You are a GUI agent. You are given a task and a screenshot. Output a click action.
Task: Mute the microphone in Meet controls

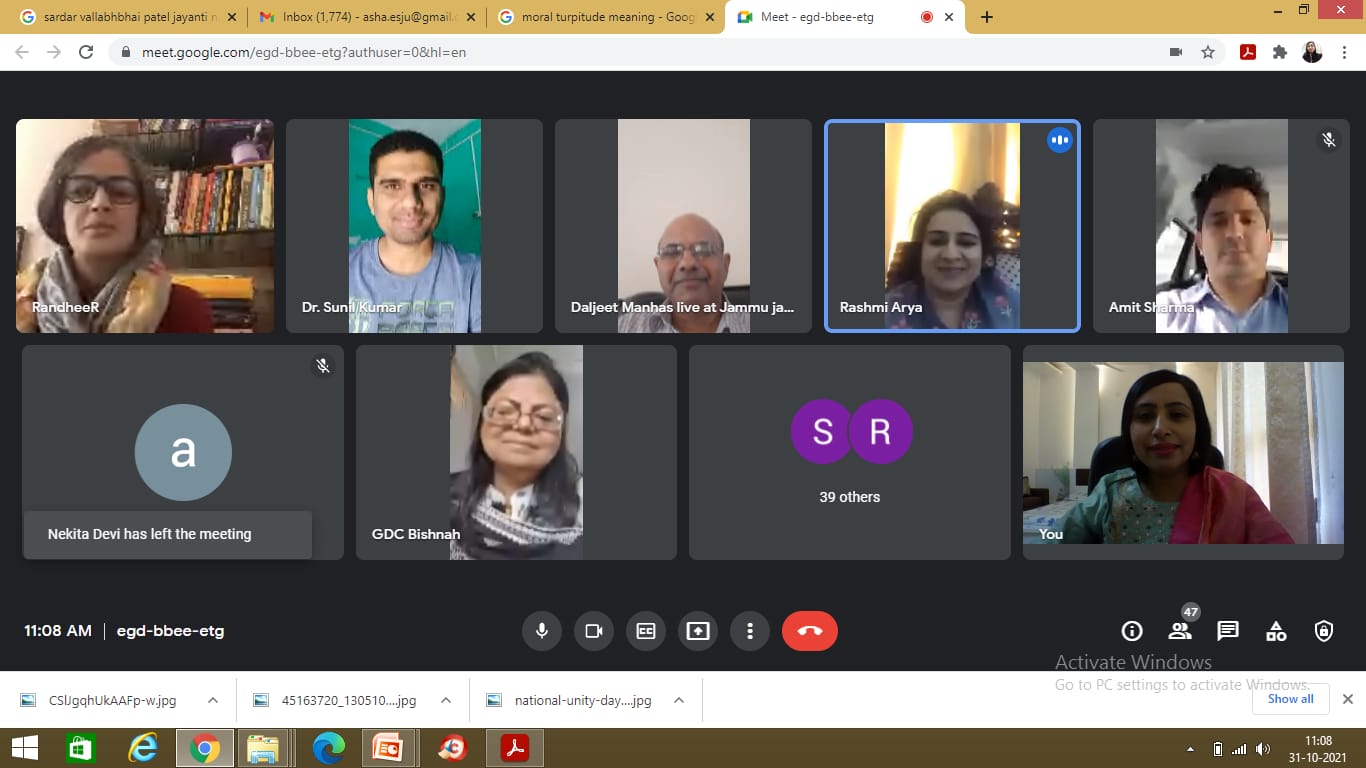pyautogui.click(x=542, y=631)
